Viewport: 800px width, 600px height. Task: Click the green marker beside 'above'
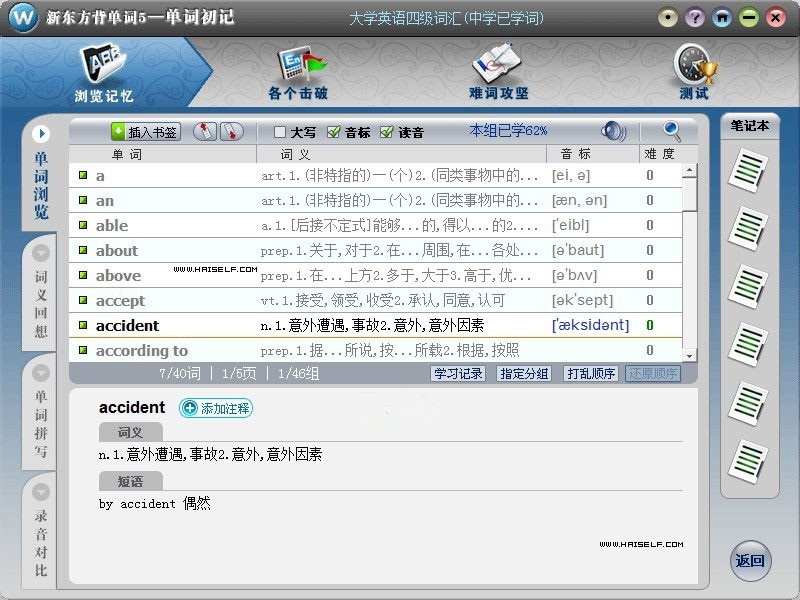(x=83, y=275)
